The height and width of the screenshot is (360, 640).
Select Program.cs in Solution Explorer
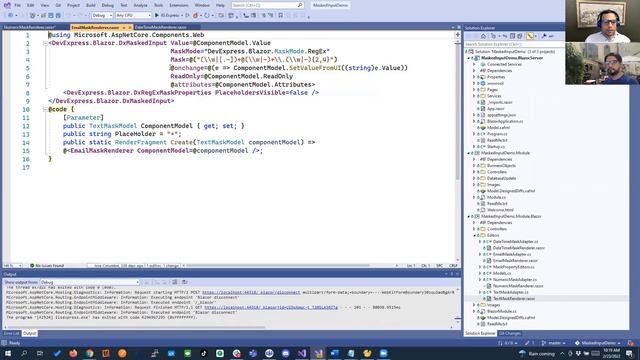pyautogui.click(x=497, y=134)
